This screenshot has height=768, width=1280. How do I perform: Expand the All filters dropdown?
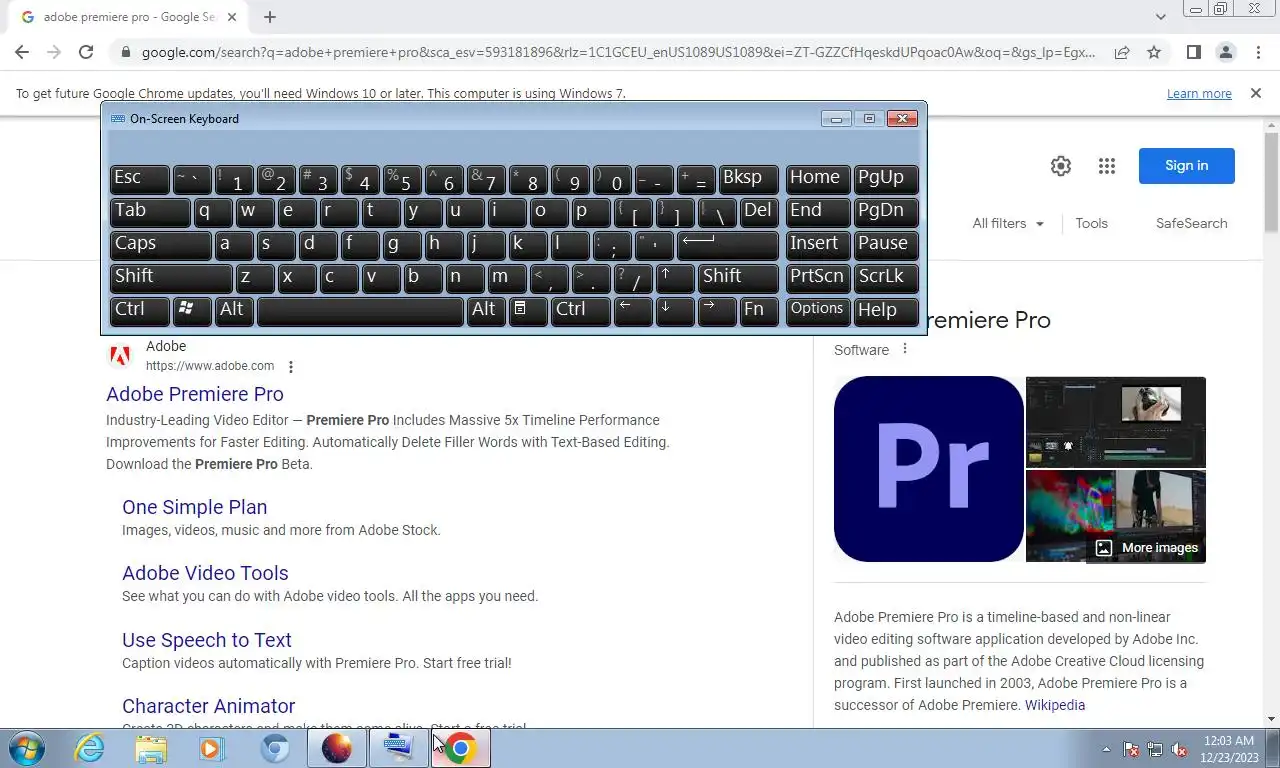[1008, 223]
